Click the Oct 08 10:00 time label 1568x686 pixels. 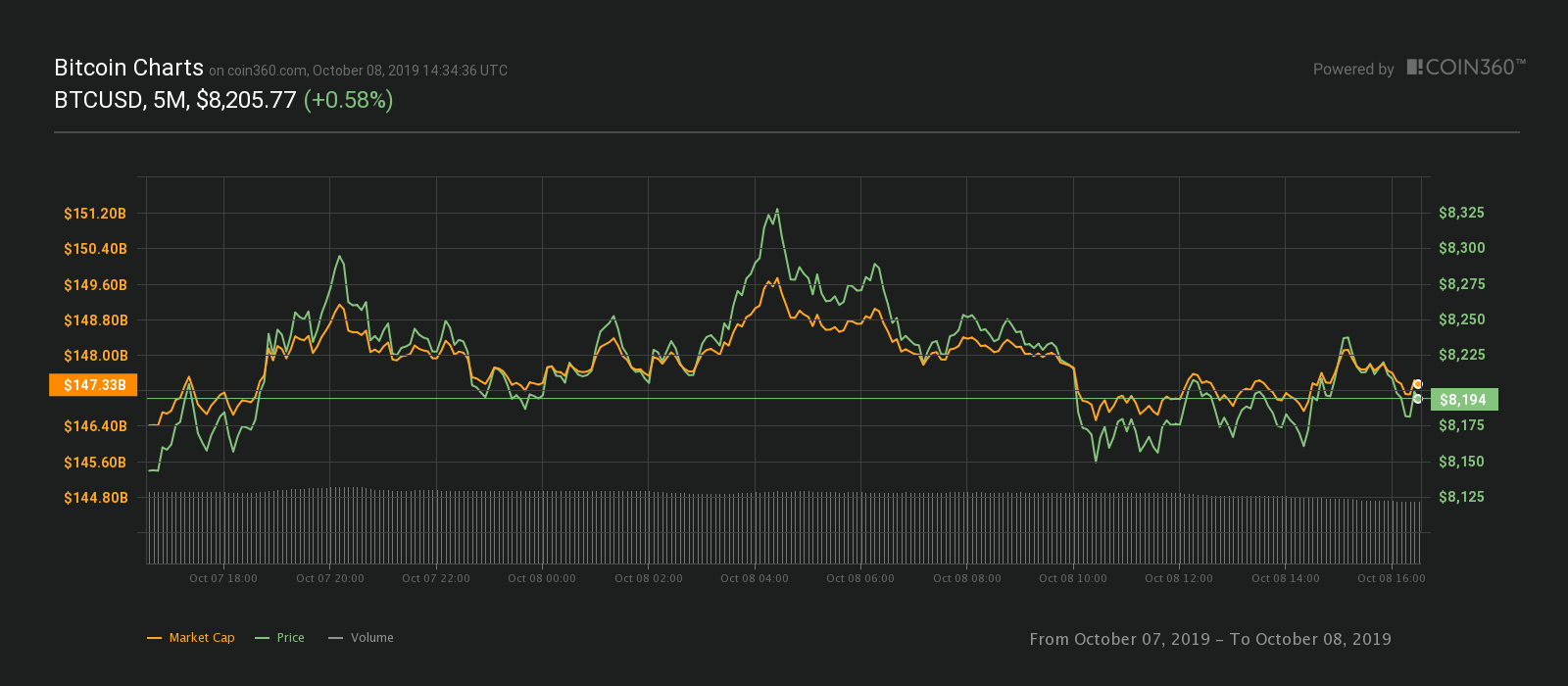[x=1073, y=578]
